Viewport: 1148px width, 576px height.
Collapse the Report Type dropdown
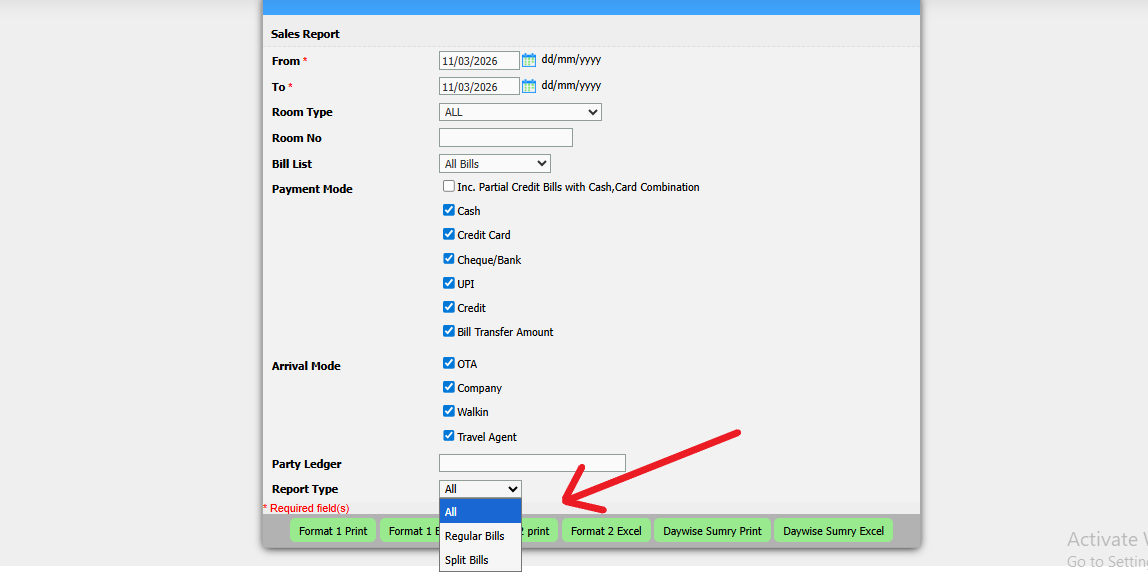pos(480,489)
